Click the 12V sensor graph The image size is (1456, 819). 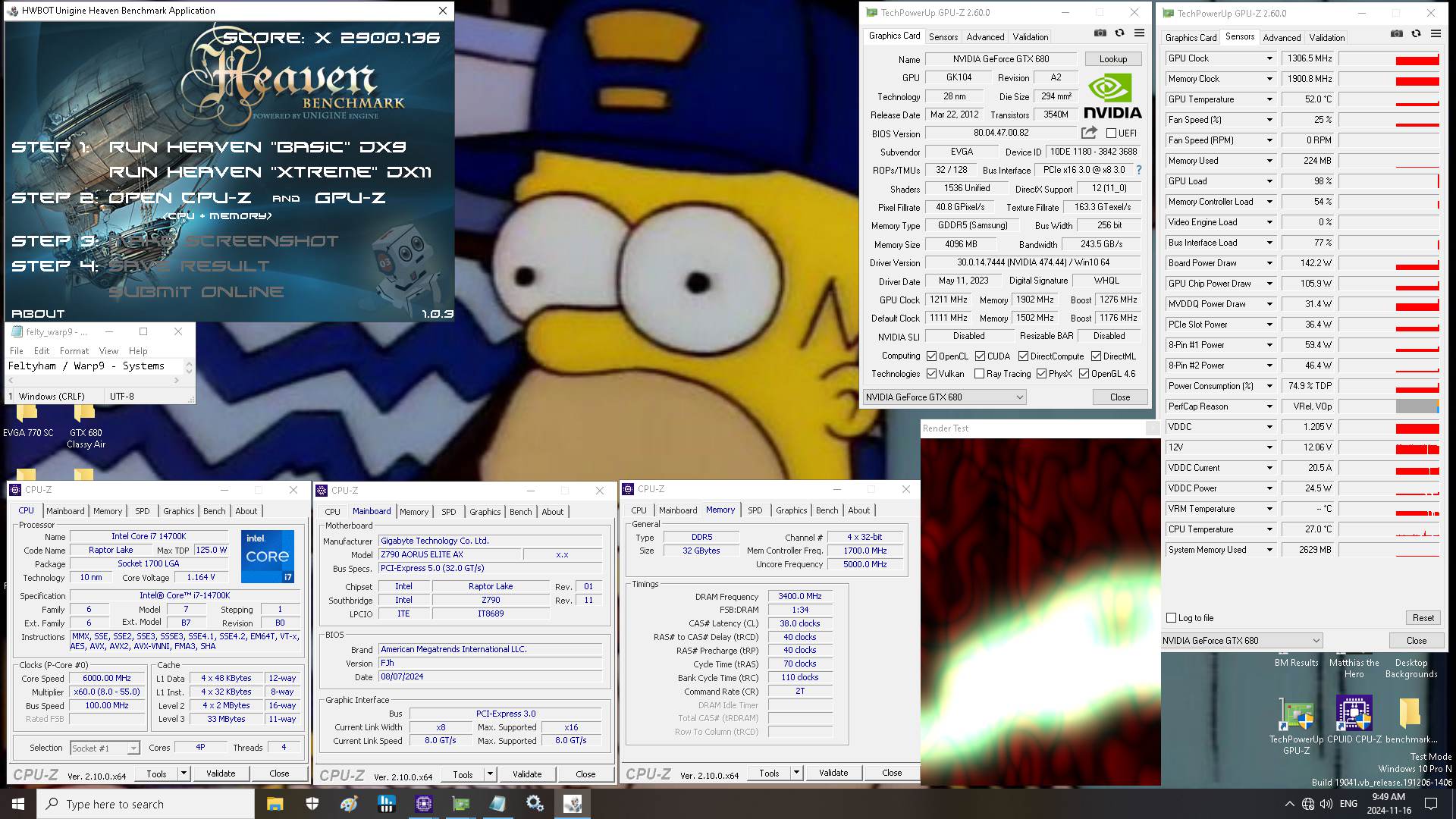pyautogui.click(x=1389, y=447)
